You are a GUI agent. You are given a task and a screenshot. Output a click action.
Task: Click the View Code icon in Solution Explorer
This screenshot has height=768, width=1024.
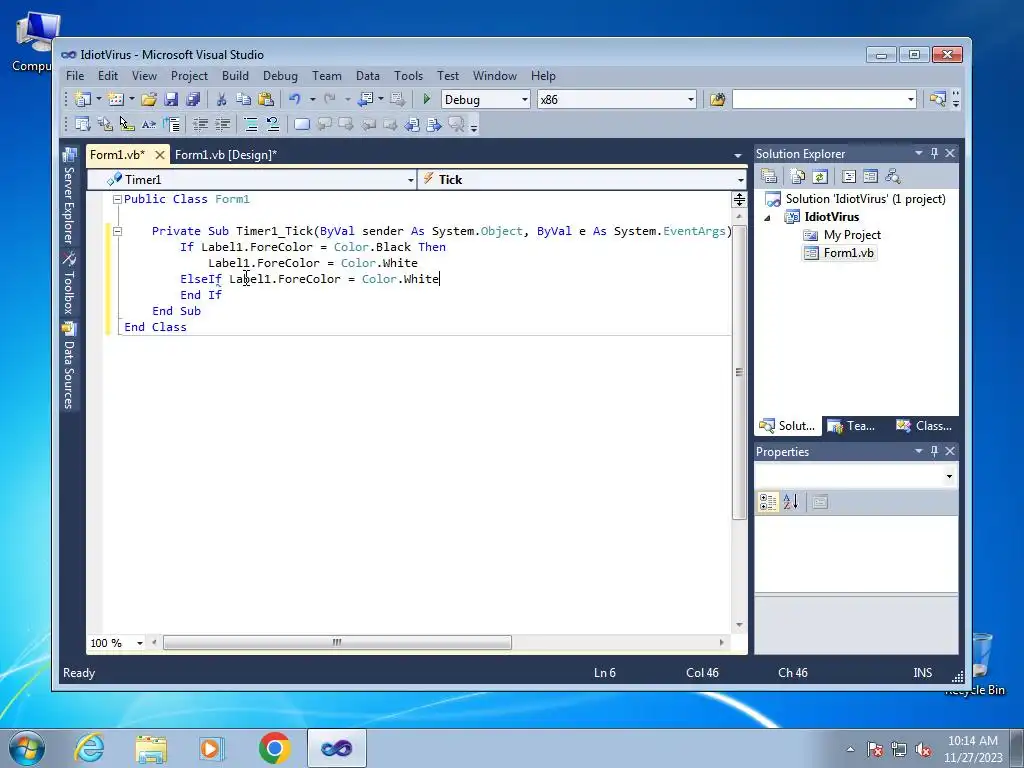coord(848,176)
